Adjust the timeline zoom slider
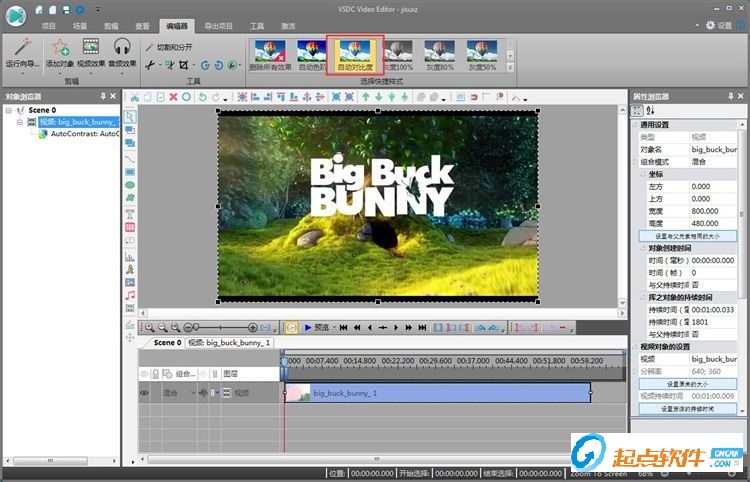The height and width of the screenshot is (482, 750). pyautogui.click(x=195, y=328)
